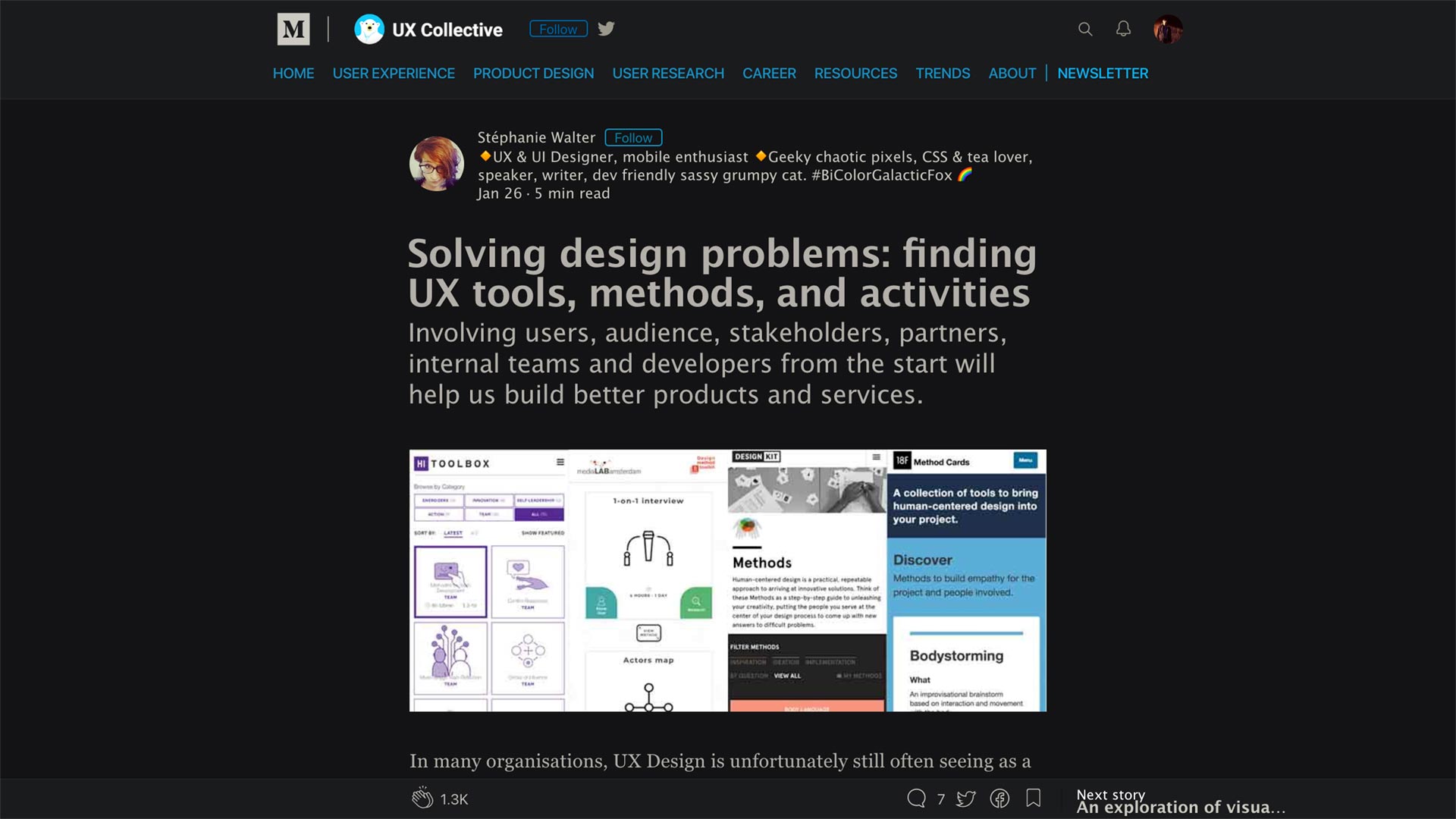Viewport: 1456px width, 819px height.
Task: Open the UX toolbox hero image
Action: click(x=727, y=580)
